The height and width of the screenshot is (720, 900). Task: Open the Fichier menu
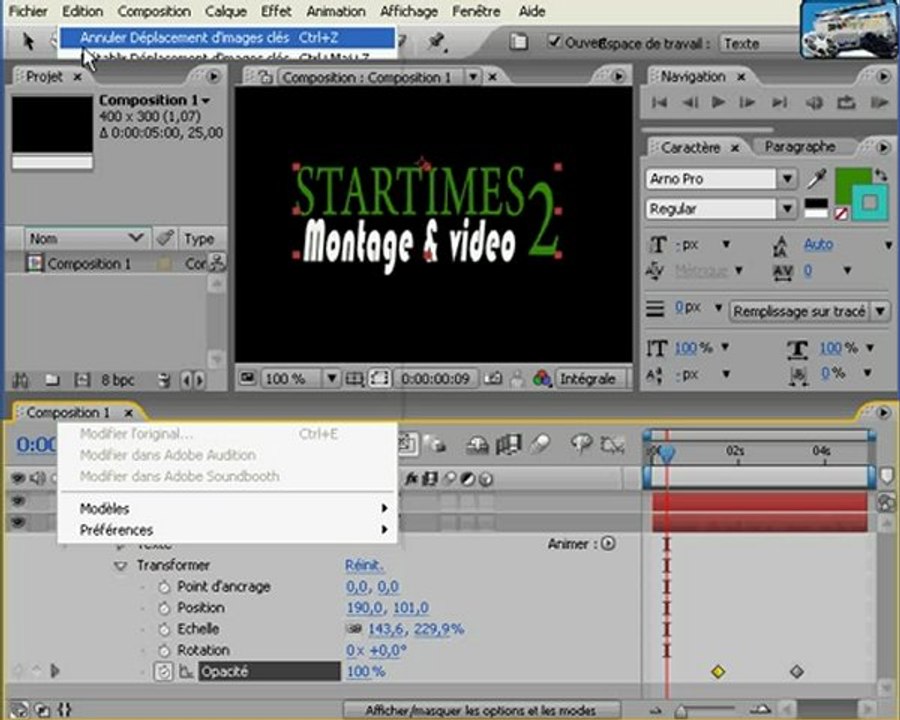[x=28, y=11]
